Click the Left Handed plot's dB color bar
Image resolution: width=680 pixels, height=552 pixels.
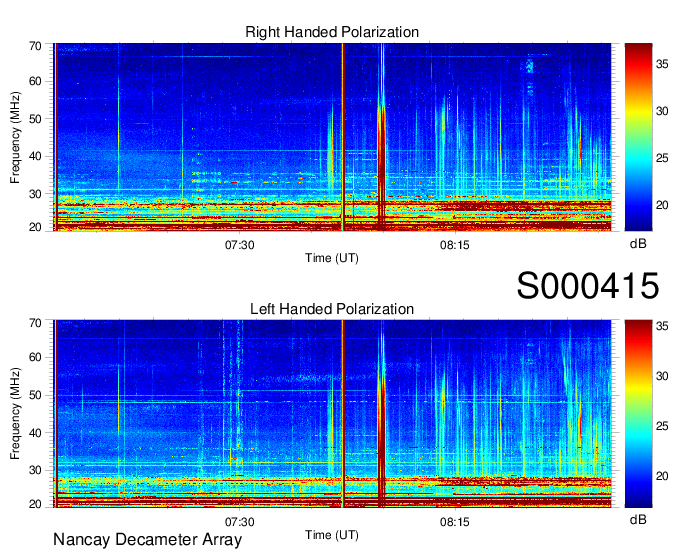tap(638, 414)
